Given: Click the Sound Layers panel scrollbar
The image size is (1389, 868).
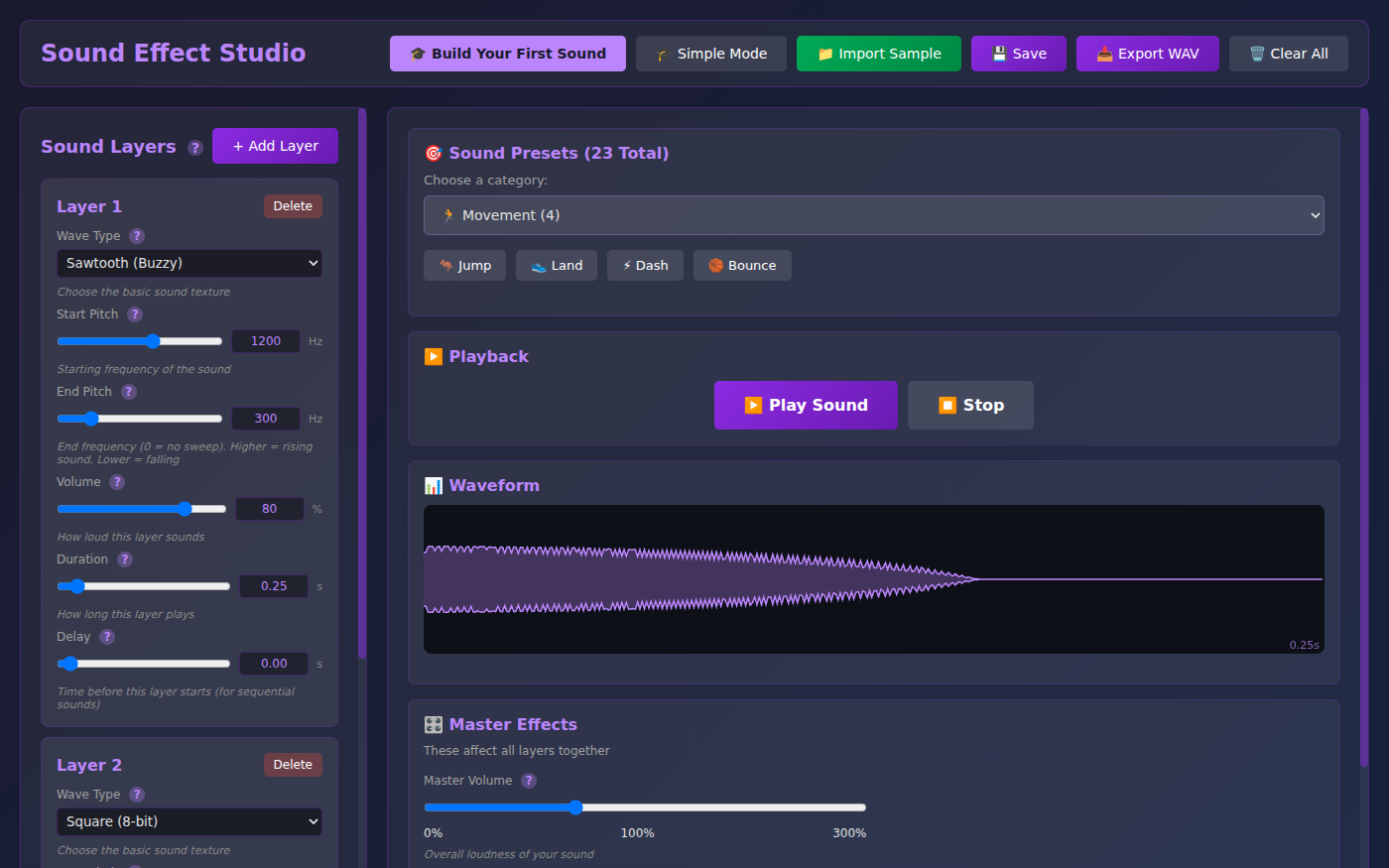Looking at the screenshot, I should tap(362, 384).
